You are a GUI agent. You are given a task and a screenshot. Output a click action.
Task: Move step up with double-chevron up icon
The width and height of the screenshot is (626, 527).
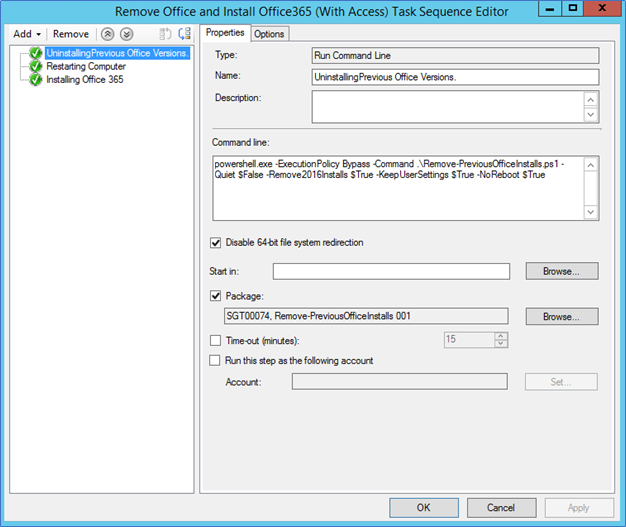click(x=107, y=34)
